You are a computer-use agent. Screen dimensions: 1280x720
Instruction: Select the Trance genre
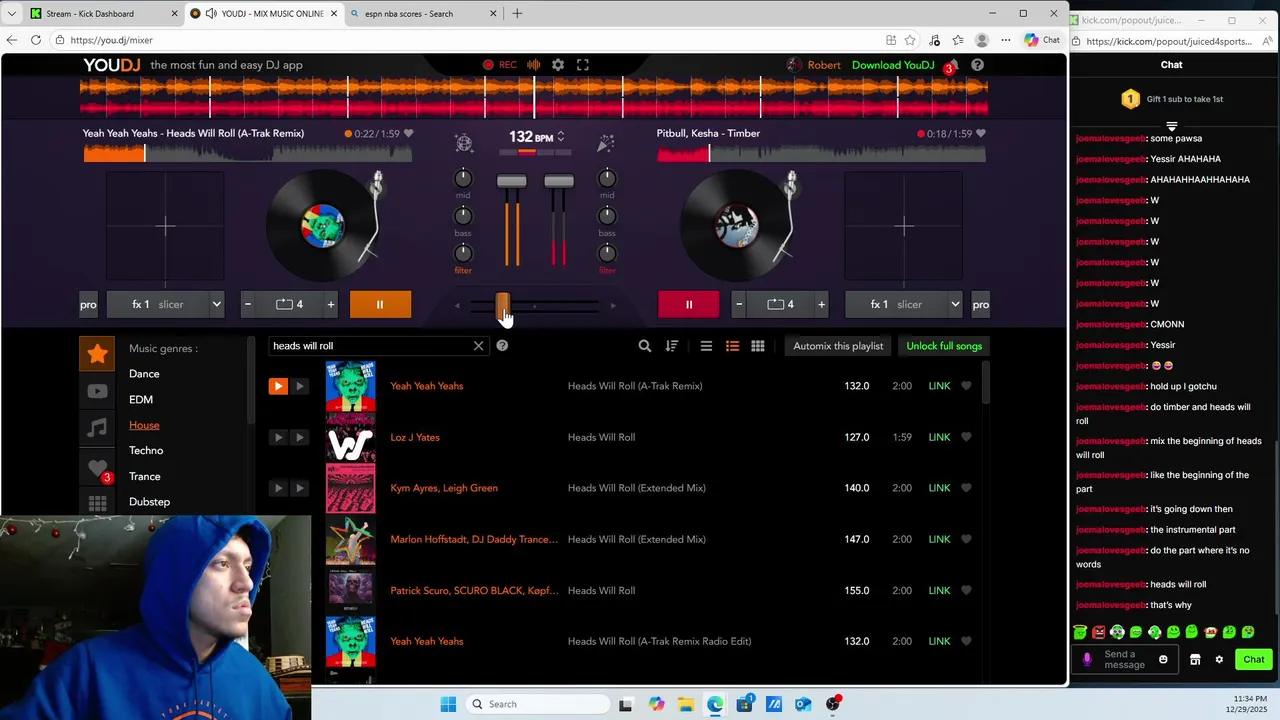[x=145, y=476]
